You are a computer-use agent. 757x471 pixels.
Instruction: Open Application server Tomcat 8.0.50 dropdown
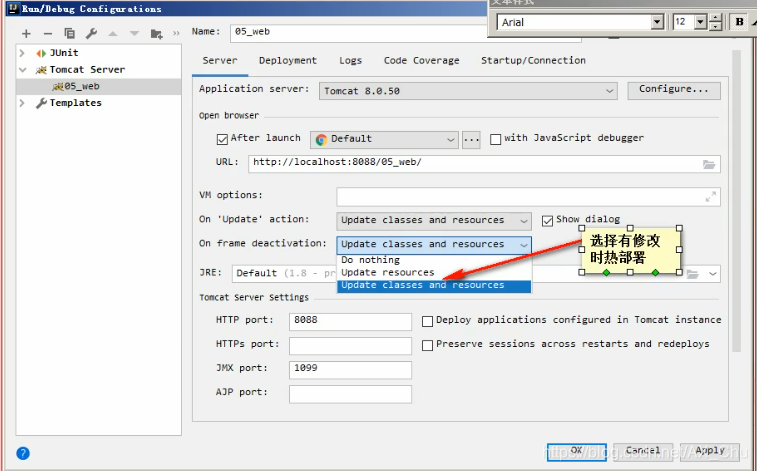click(468, 91)
